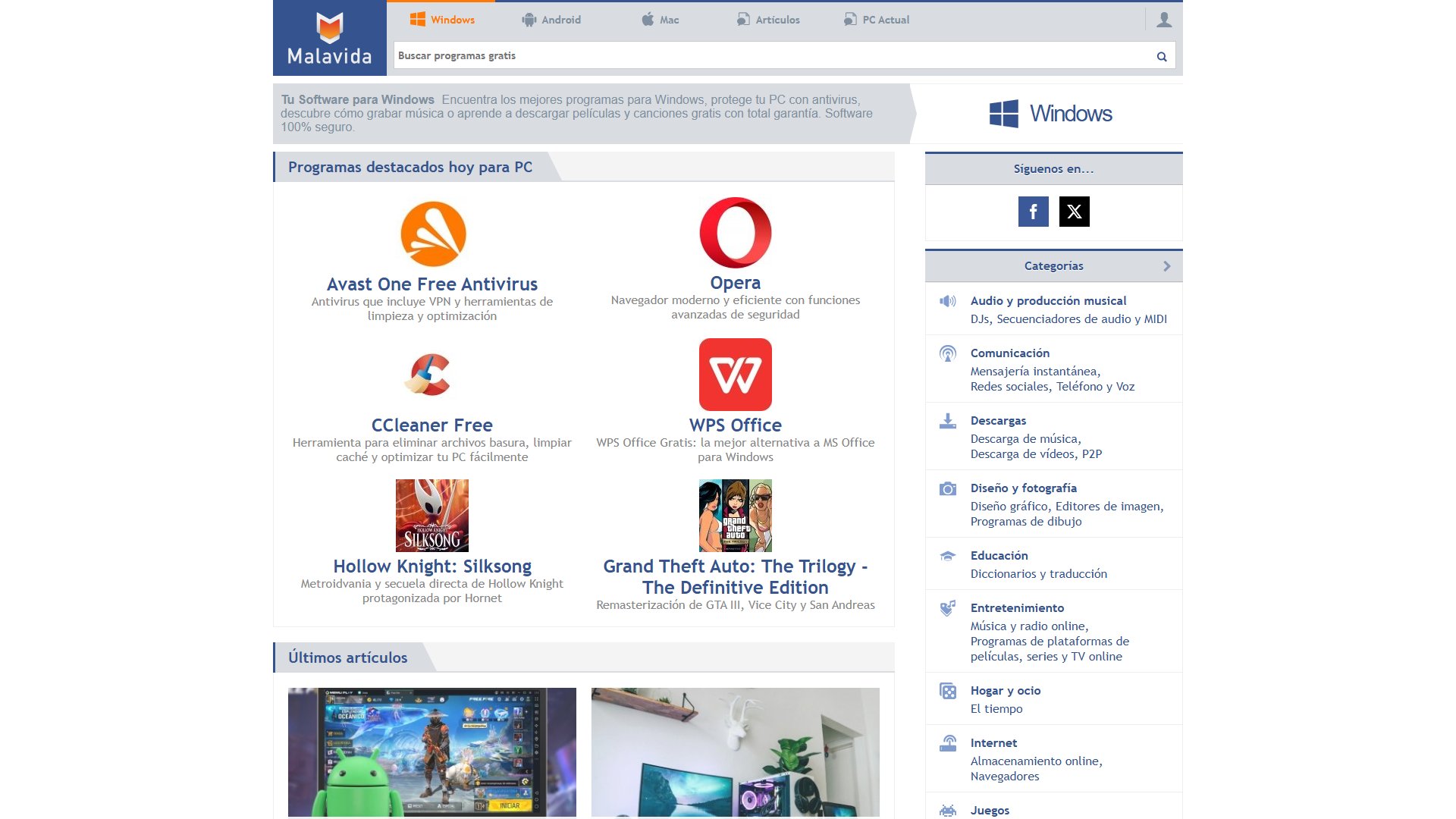
Task: Open the 'Almacenamiento online' link
Action: (x=1035, y=761)
